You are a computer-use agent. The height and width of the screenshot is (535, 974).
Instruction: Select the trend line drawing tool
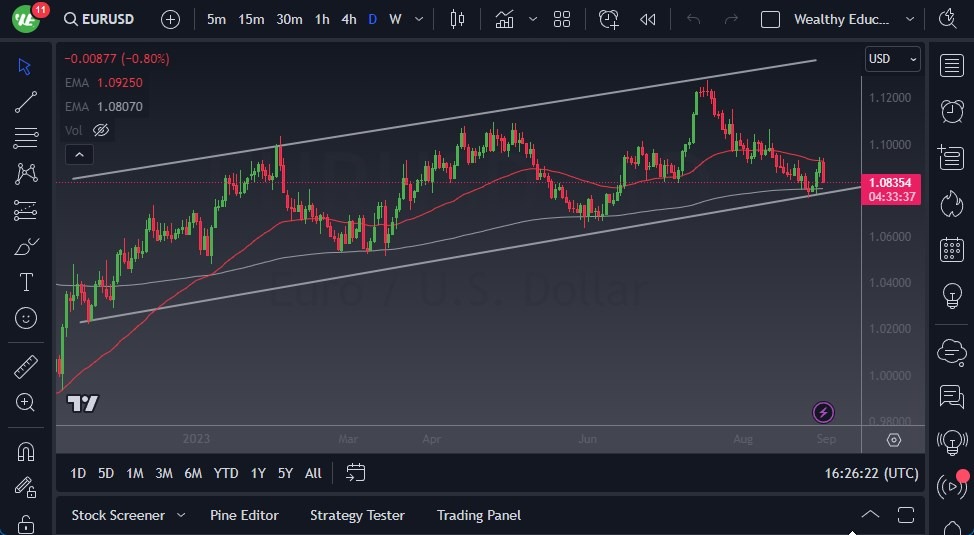coord(26,102)
